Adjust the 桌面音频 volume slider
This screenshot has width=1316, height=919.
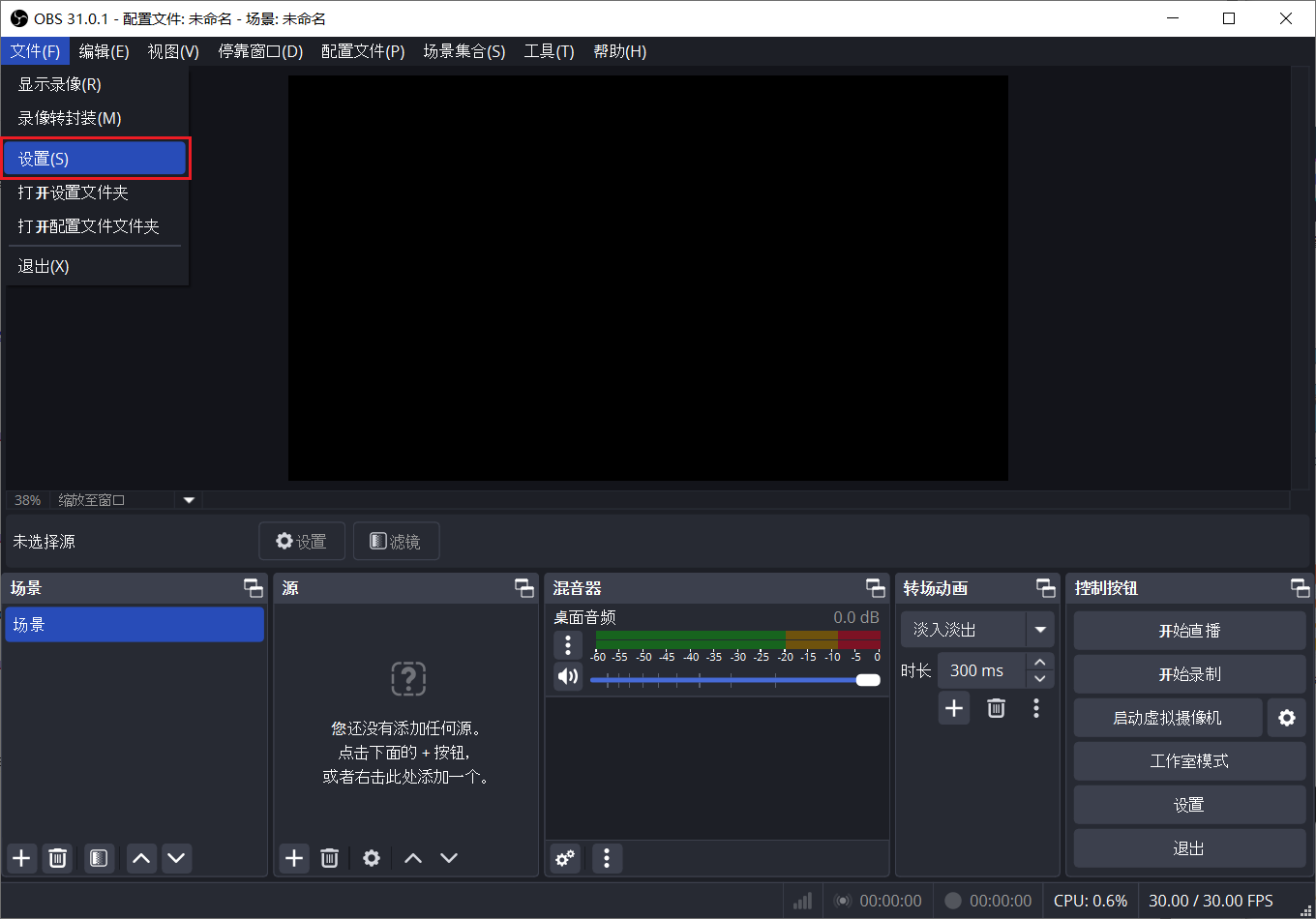pyautogui.click(x=735, y=680)
